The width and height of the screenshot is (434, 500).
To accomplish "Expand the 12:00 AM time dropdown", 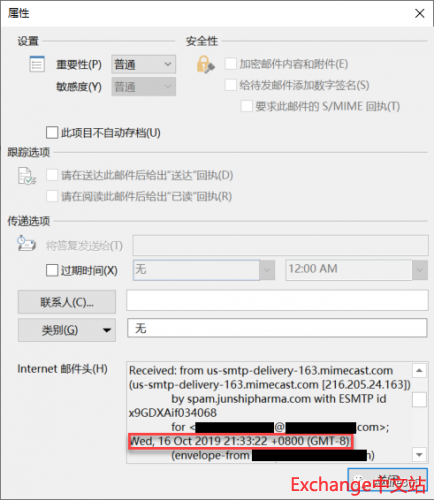I will coord(420,270).
